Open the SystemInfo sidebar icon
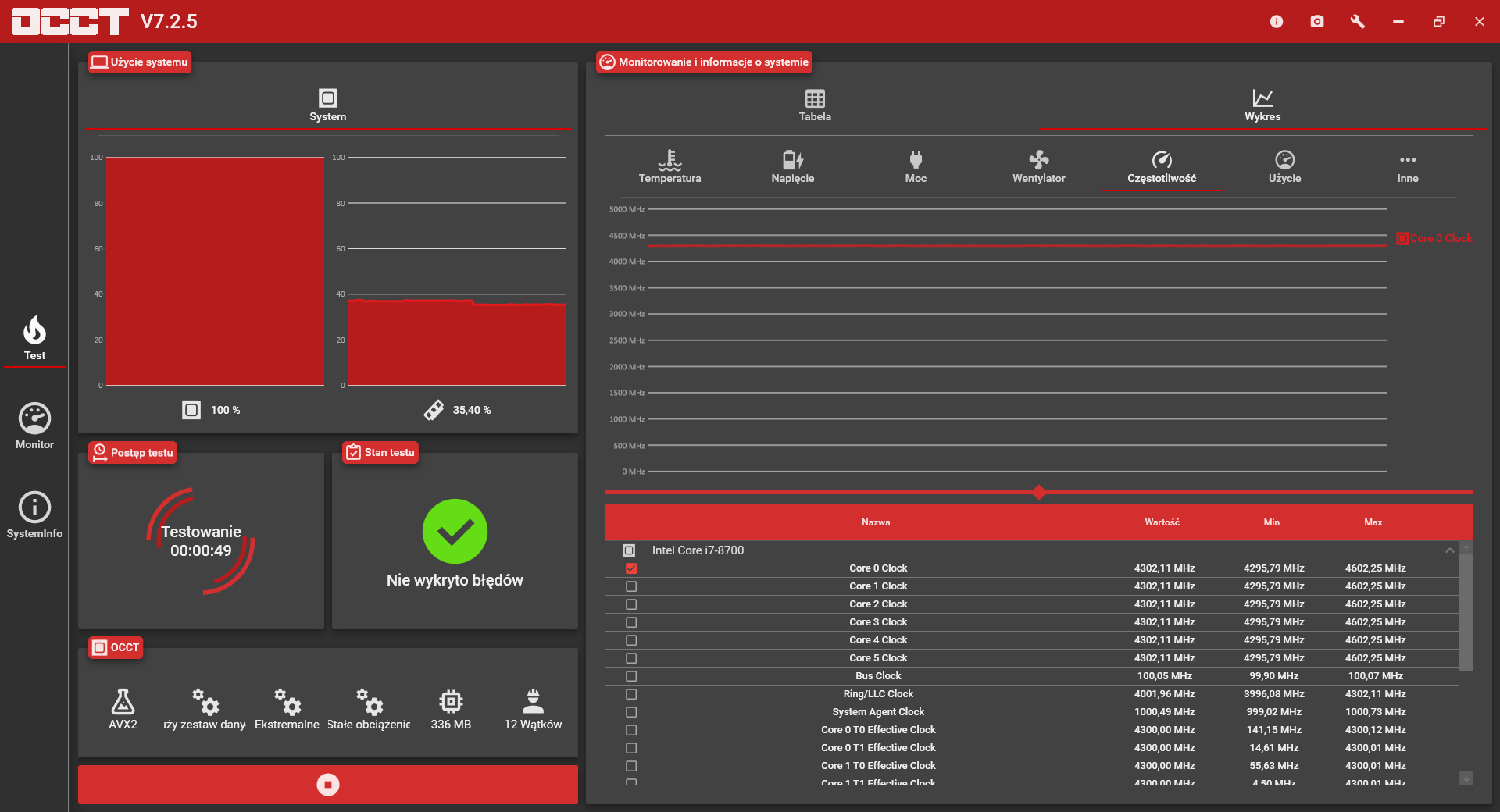 tap(34, 515)
